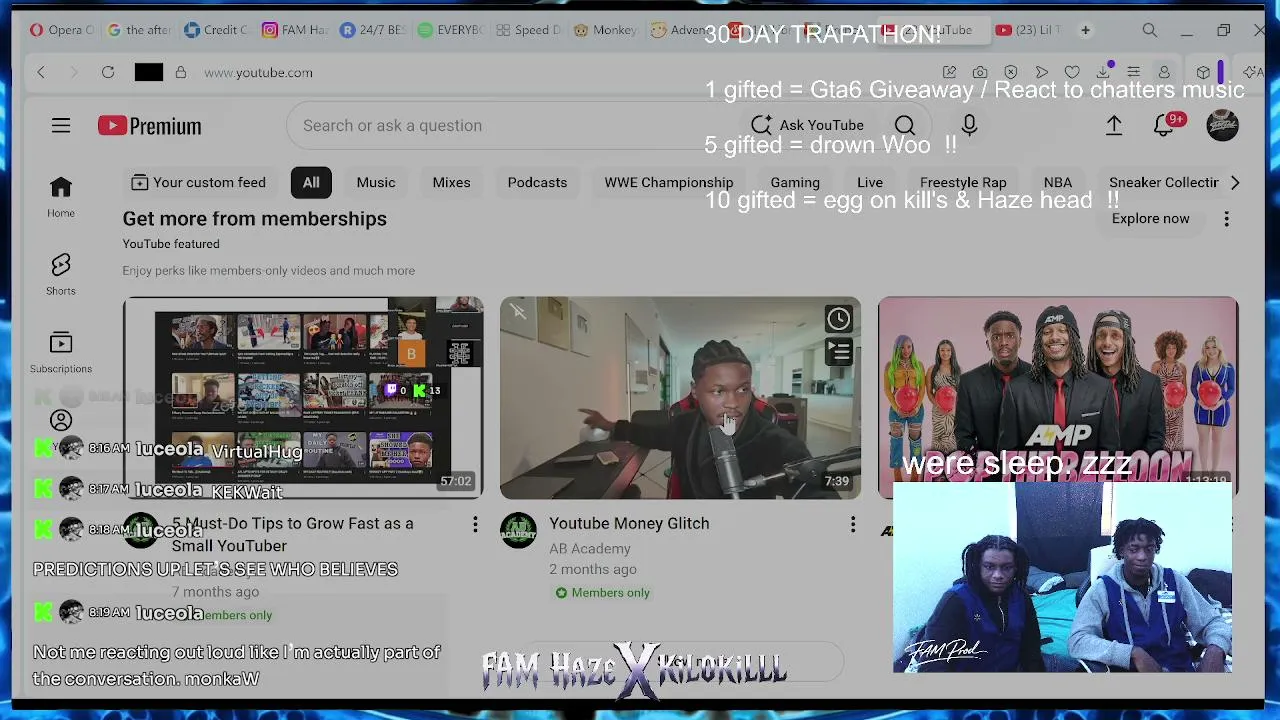Open 5 Must-Do Tips to Grow Fast title
1280x720 pixels.
(292, 535)
